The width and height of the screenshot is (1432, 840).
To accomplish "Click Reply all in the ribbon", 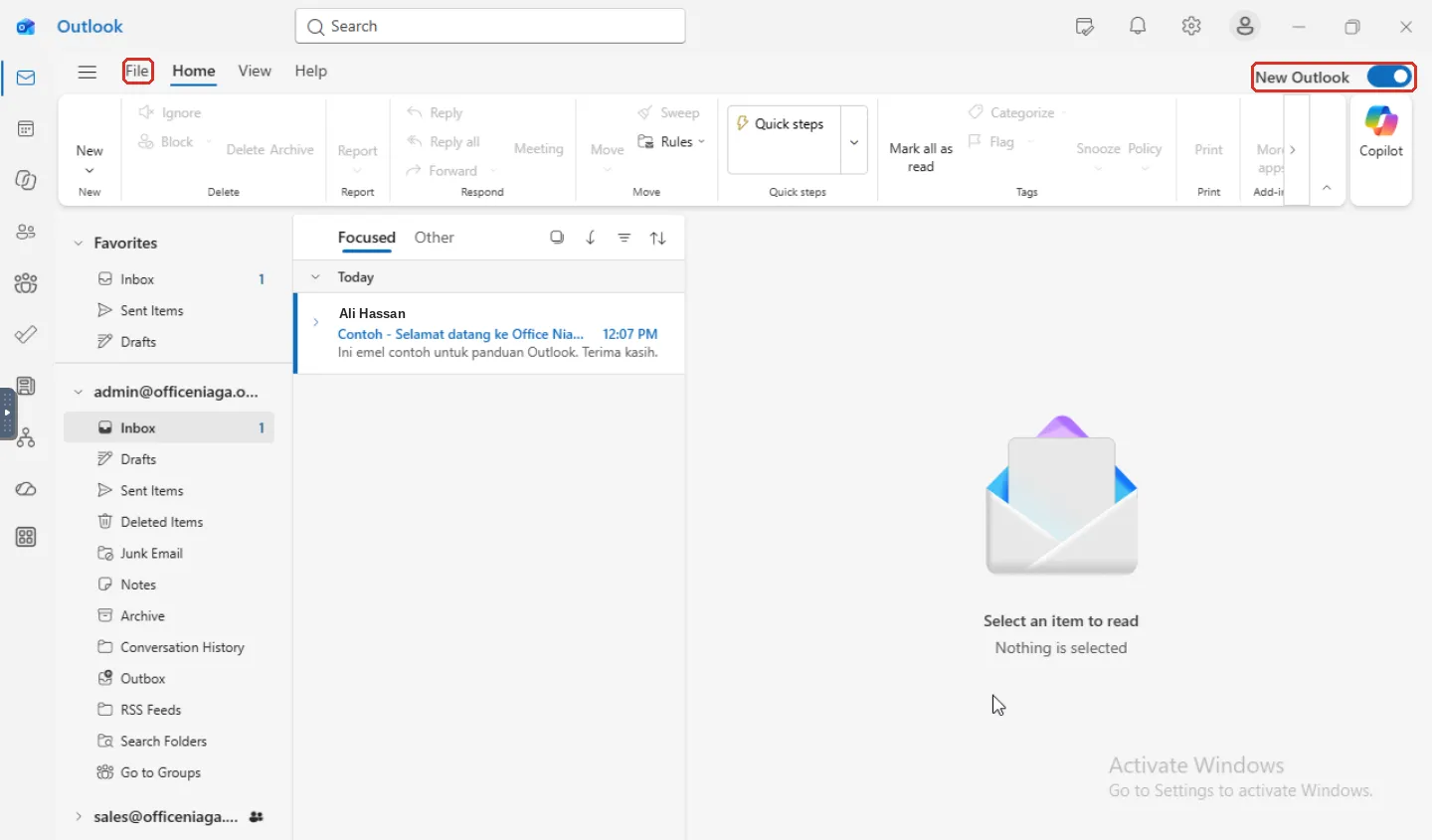I will coord(444,142).
